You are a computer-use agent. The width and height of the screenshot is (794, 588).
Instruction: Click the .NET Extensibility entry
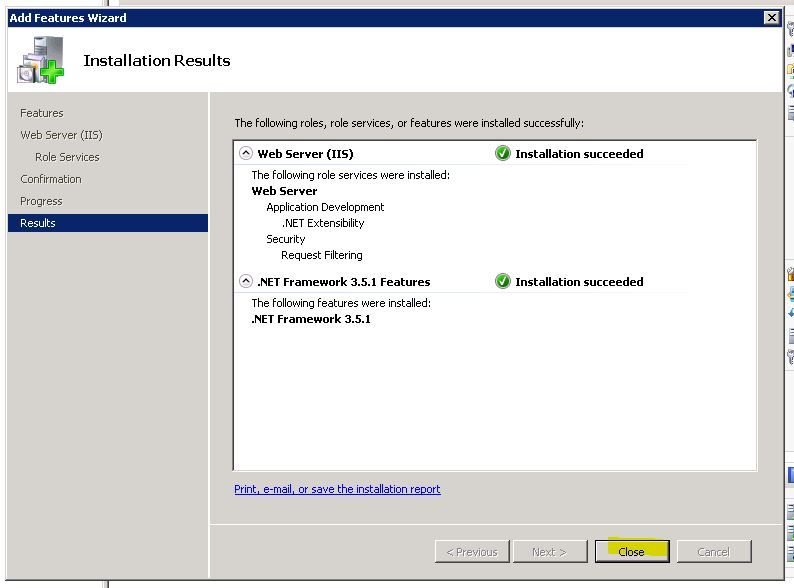323,223
